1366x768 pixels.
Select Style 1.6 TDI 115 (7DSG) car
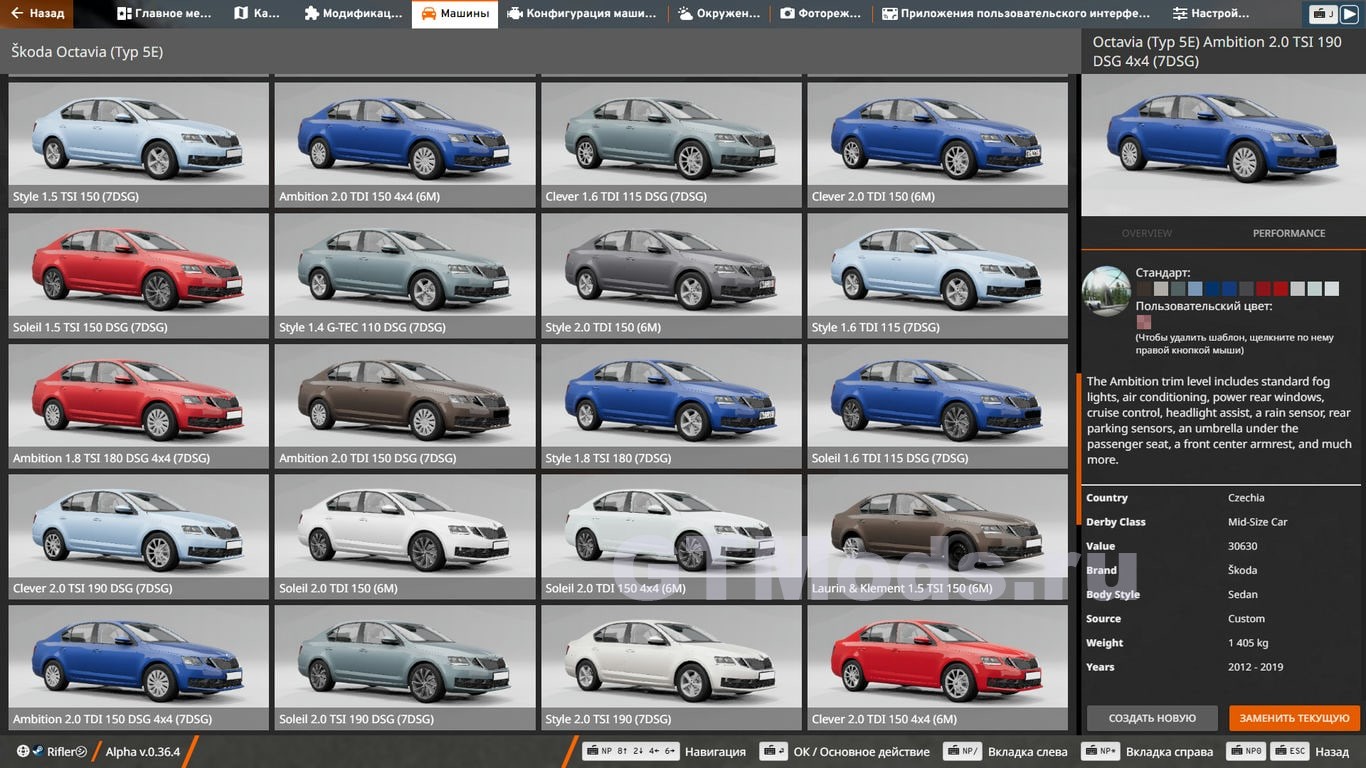point(938,276)
